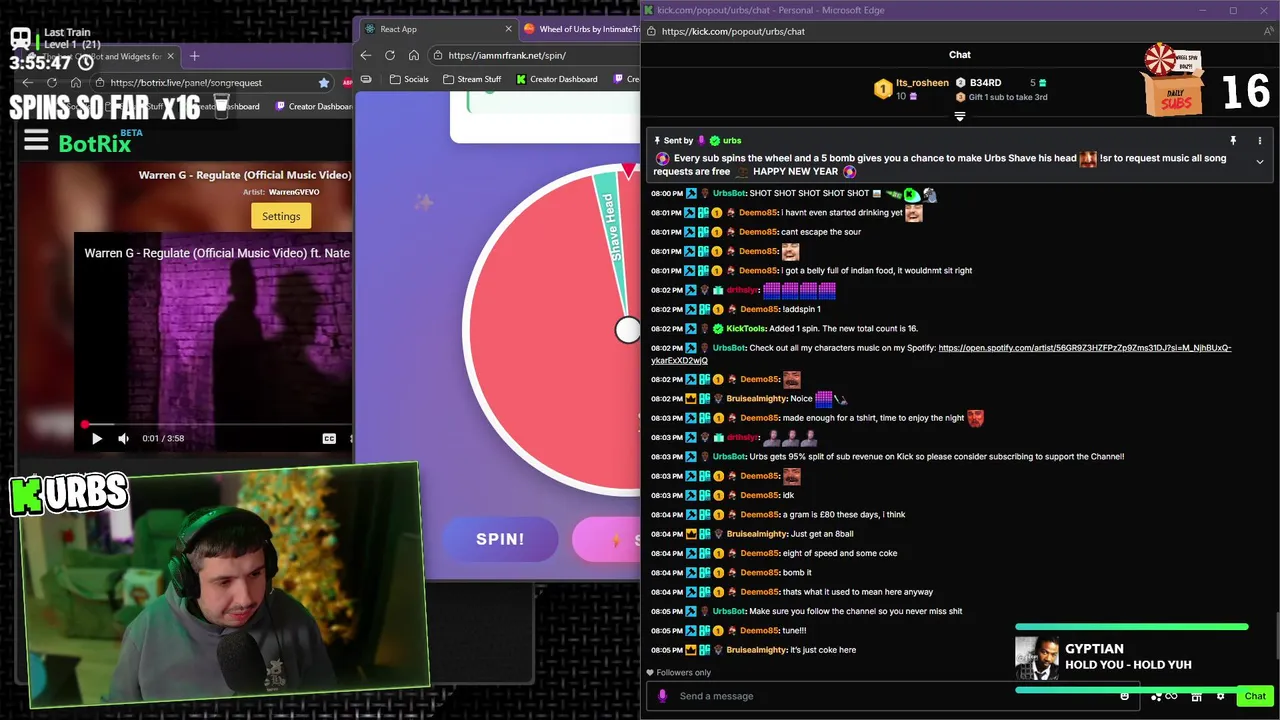Click the Followers only indicator

click(x=678, y=673)
